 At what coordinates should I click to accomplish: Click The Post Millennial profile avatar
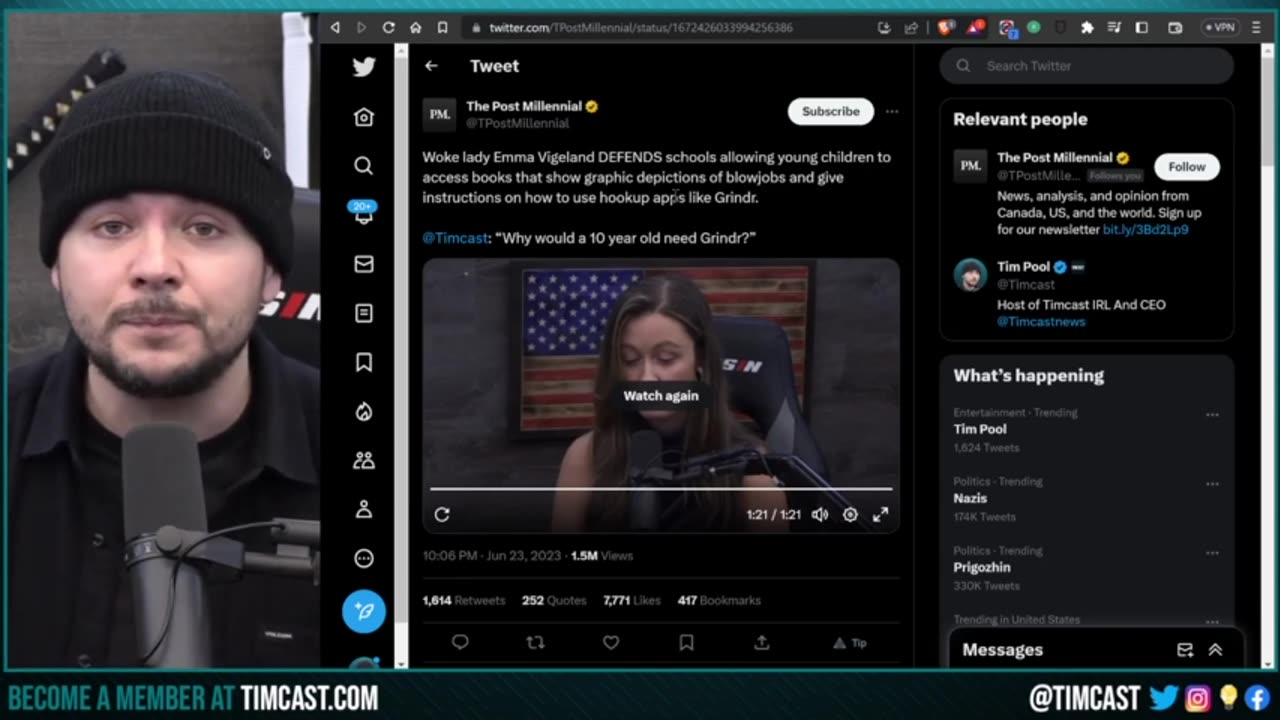440,114
